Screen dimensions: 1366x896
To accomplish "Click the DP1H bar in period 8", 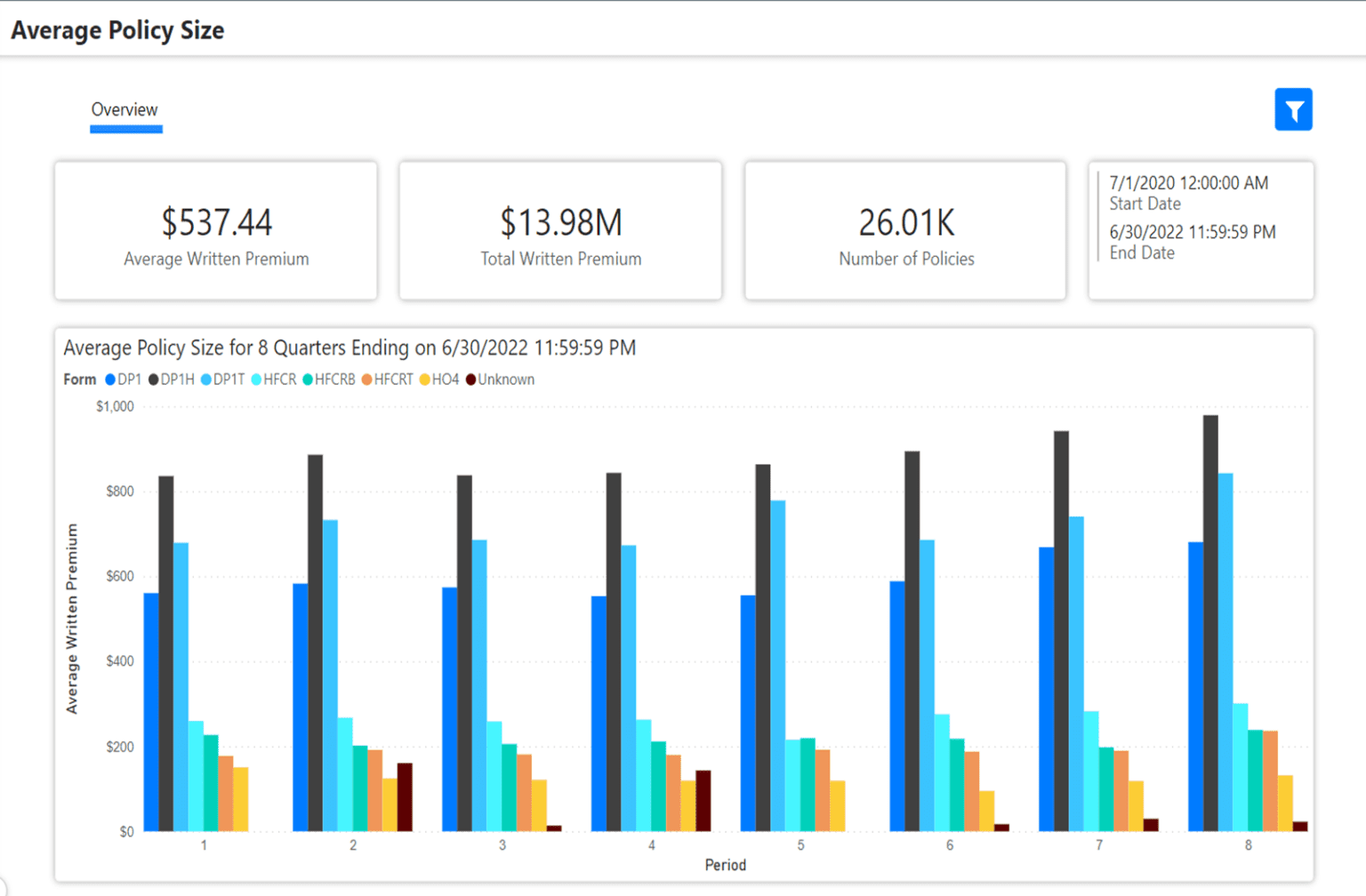I will point(1210,623).
